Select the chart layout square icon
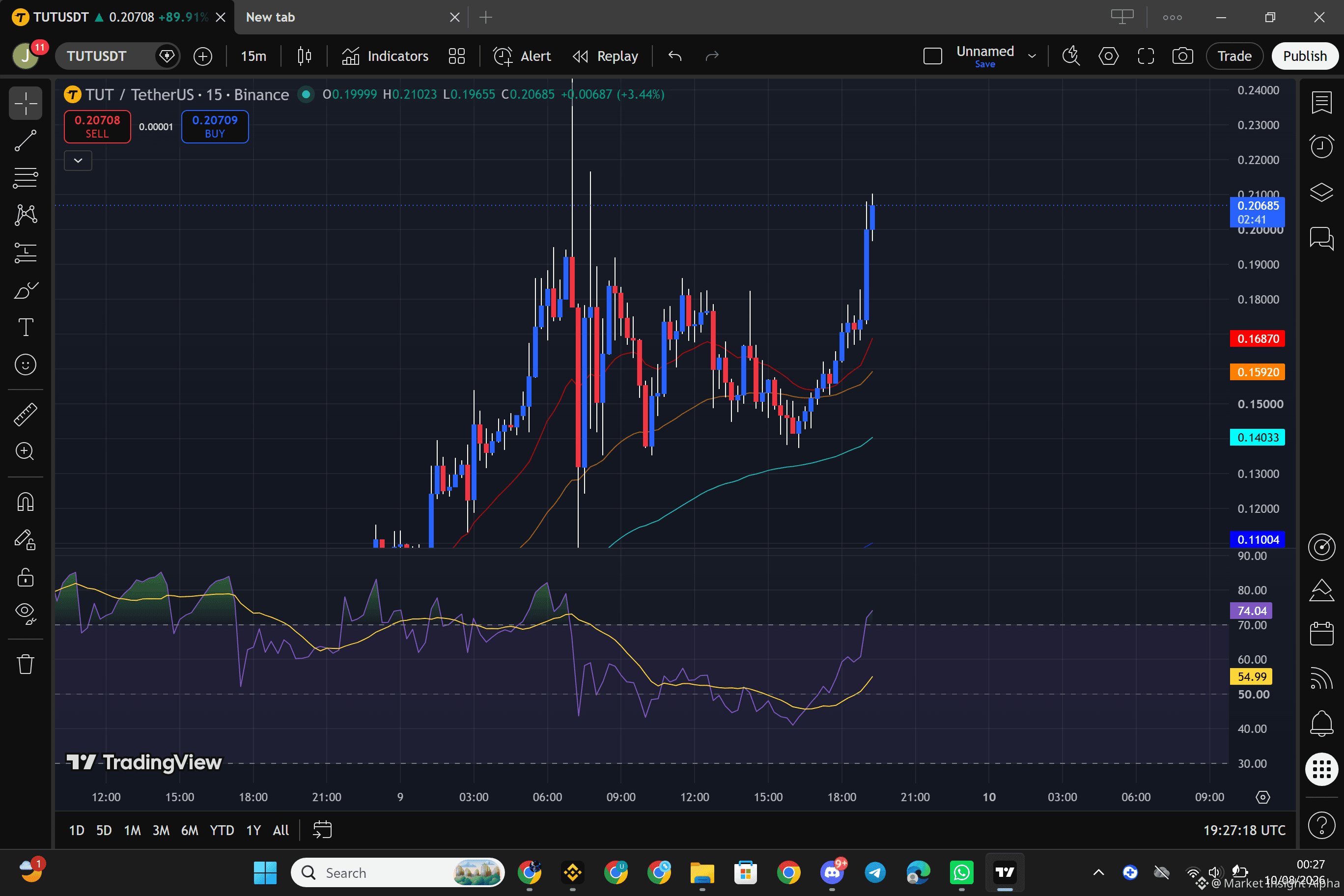 point(932,56)
